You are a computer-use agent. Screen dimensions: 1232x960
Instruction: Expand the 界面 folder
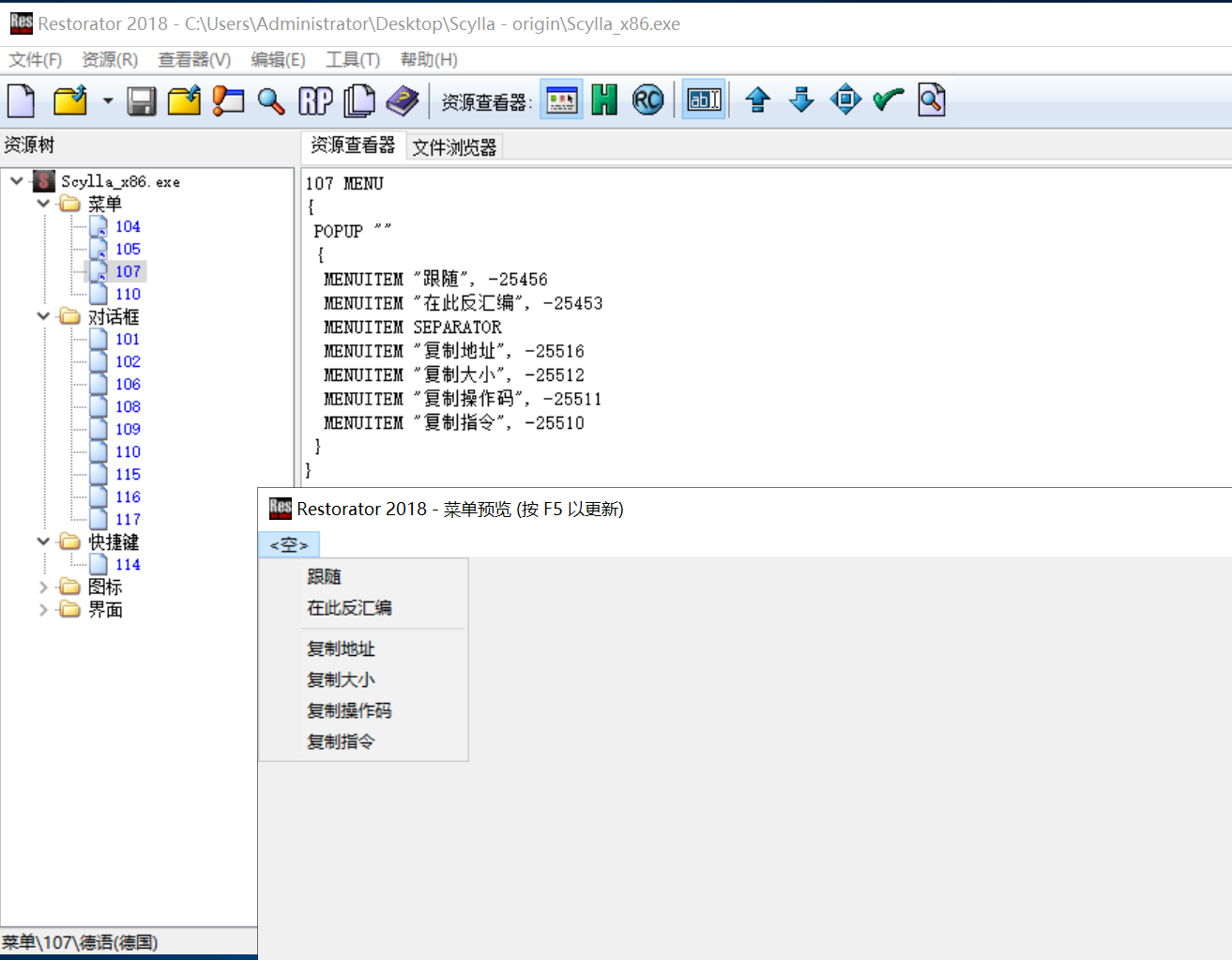click(x=43, y=609)
